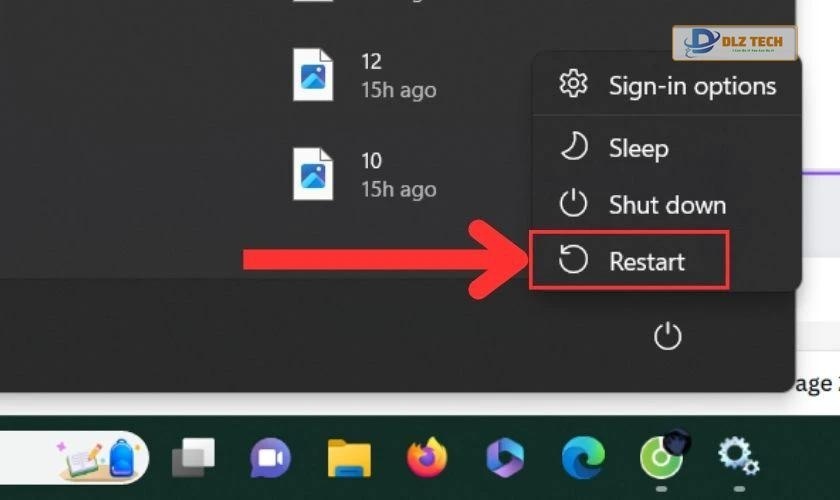Click the DLZ Tech logo
840x500 pixels.
pyautogui.click(x=734, y=43)
